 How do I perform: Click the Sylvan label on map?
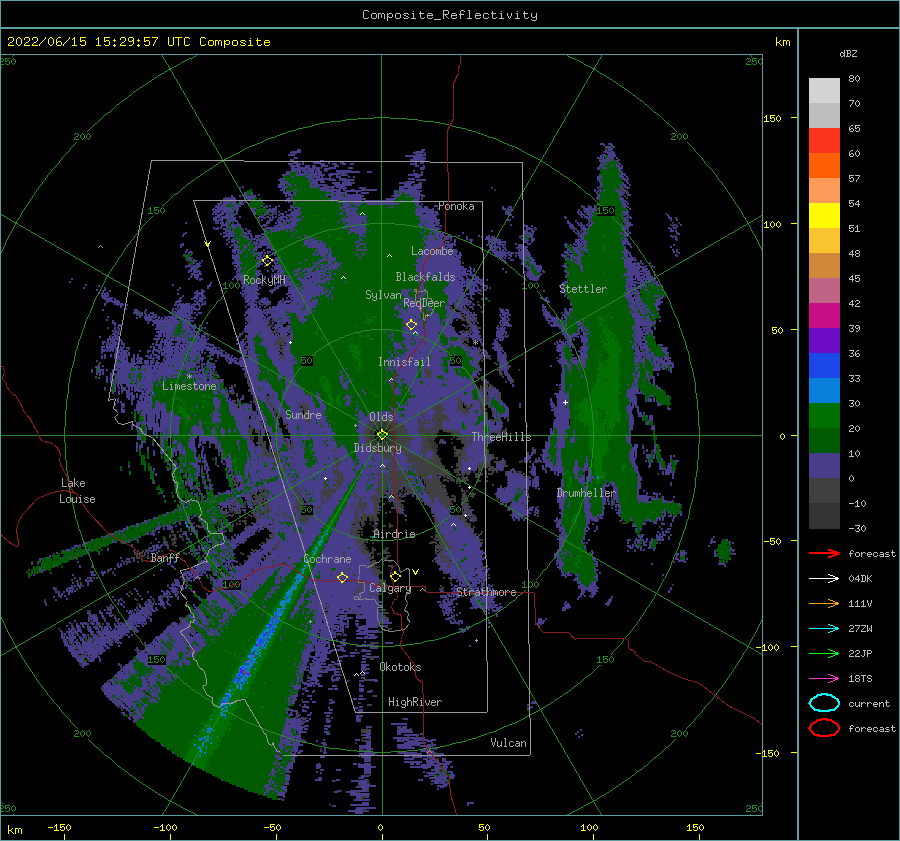tap(383, 295)
